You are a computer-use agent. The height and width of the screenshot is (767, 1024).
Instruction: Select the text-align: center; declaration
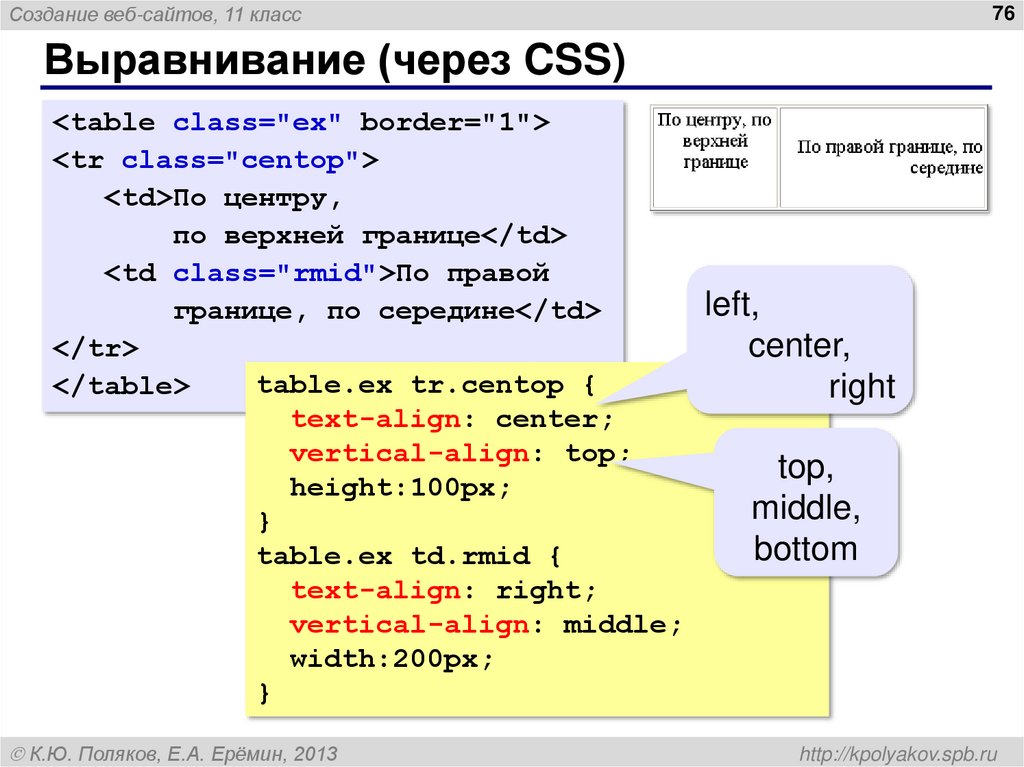438,419
